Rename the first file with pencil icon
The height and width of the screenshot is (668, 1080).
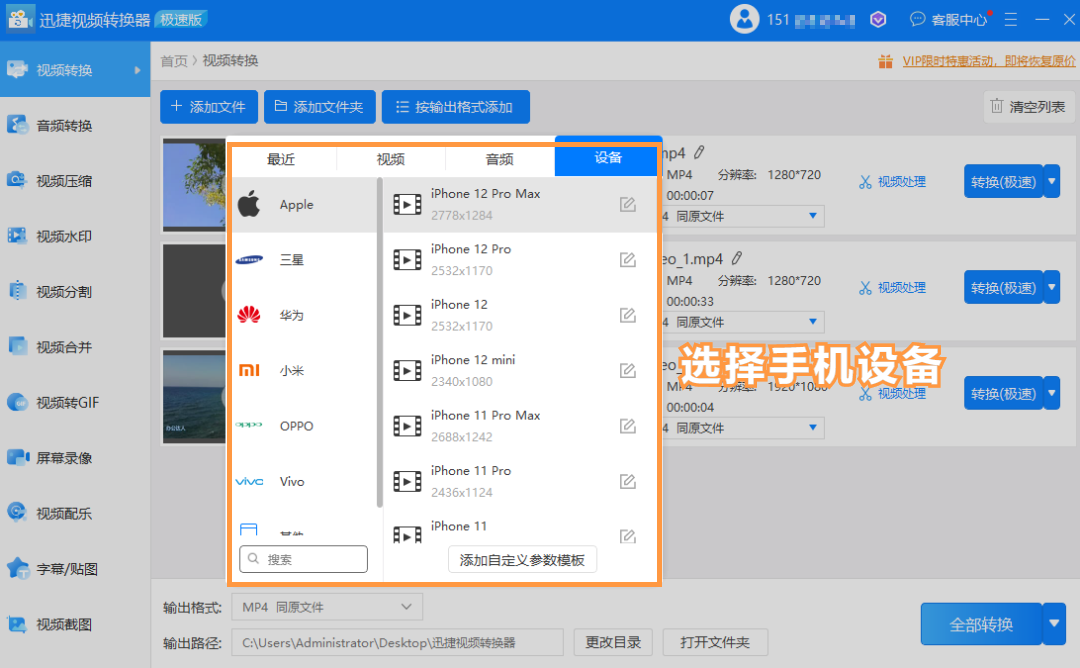(x=699, y=152)
